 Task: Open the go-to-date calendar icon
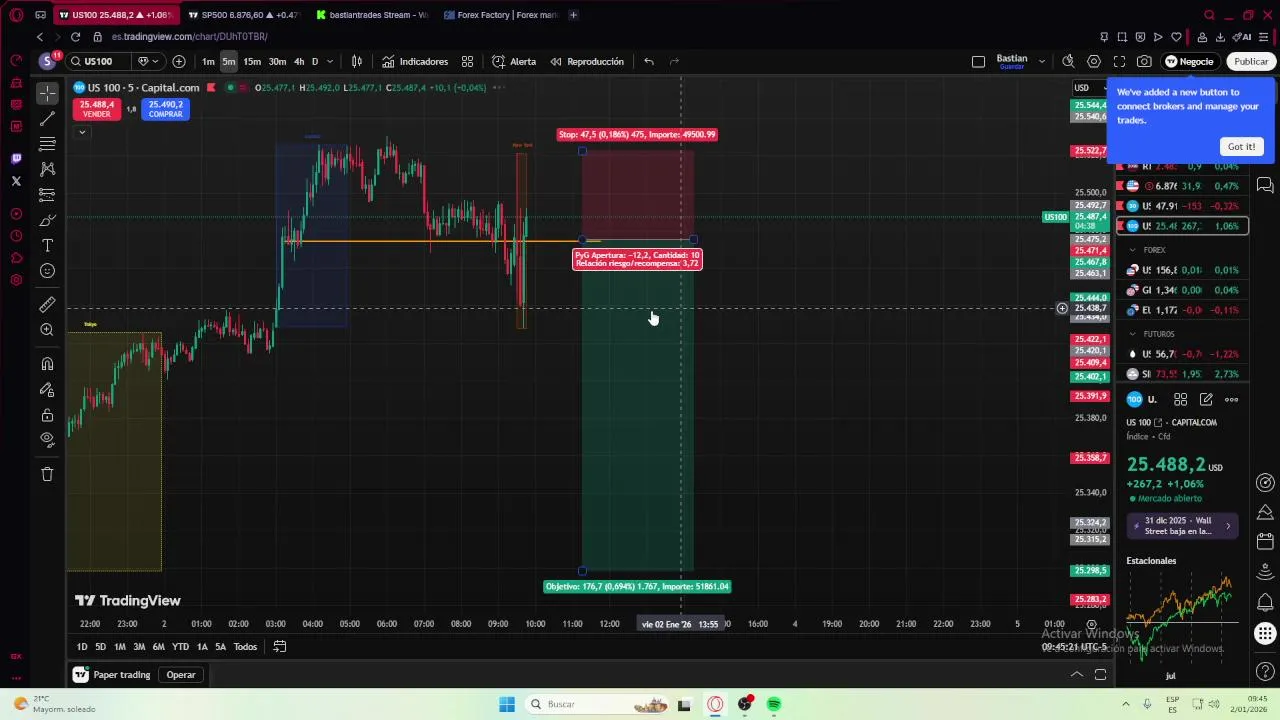tap(280, 647)
